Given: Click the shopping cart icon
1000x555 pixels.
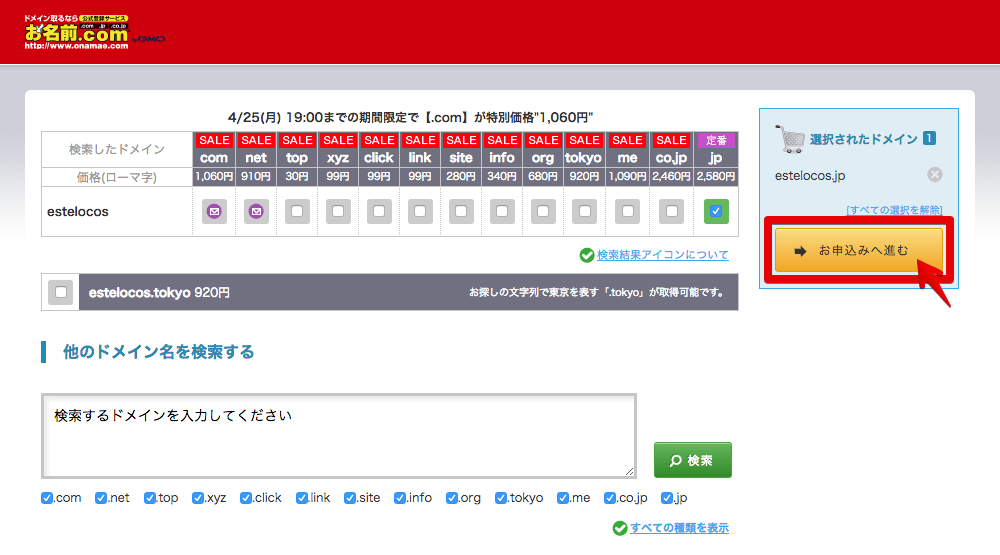Looking at the screenshot, I should pos(790,139).
